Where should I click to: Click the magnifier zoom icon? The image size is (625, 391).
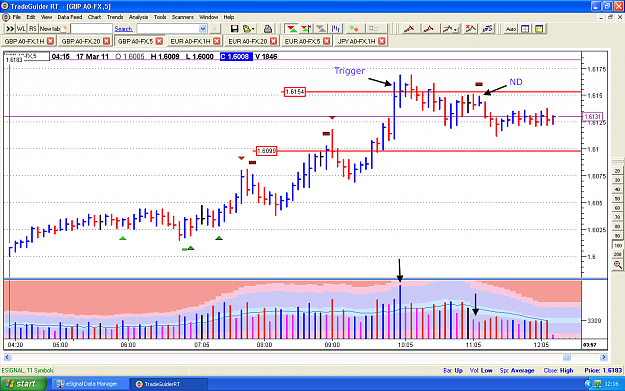617,265
